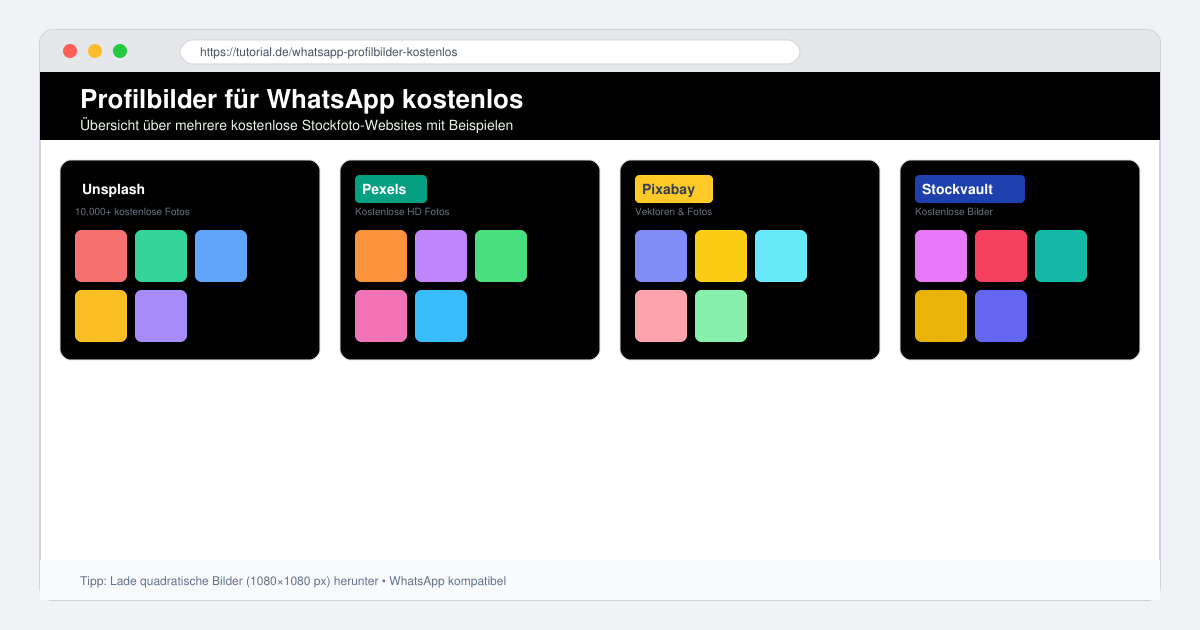Open the blue Stockvault label

[970, 189]
